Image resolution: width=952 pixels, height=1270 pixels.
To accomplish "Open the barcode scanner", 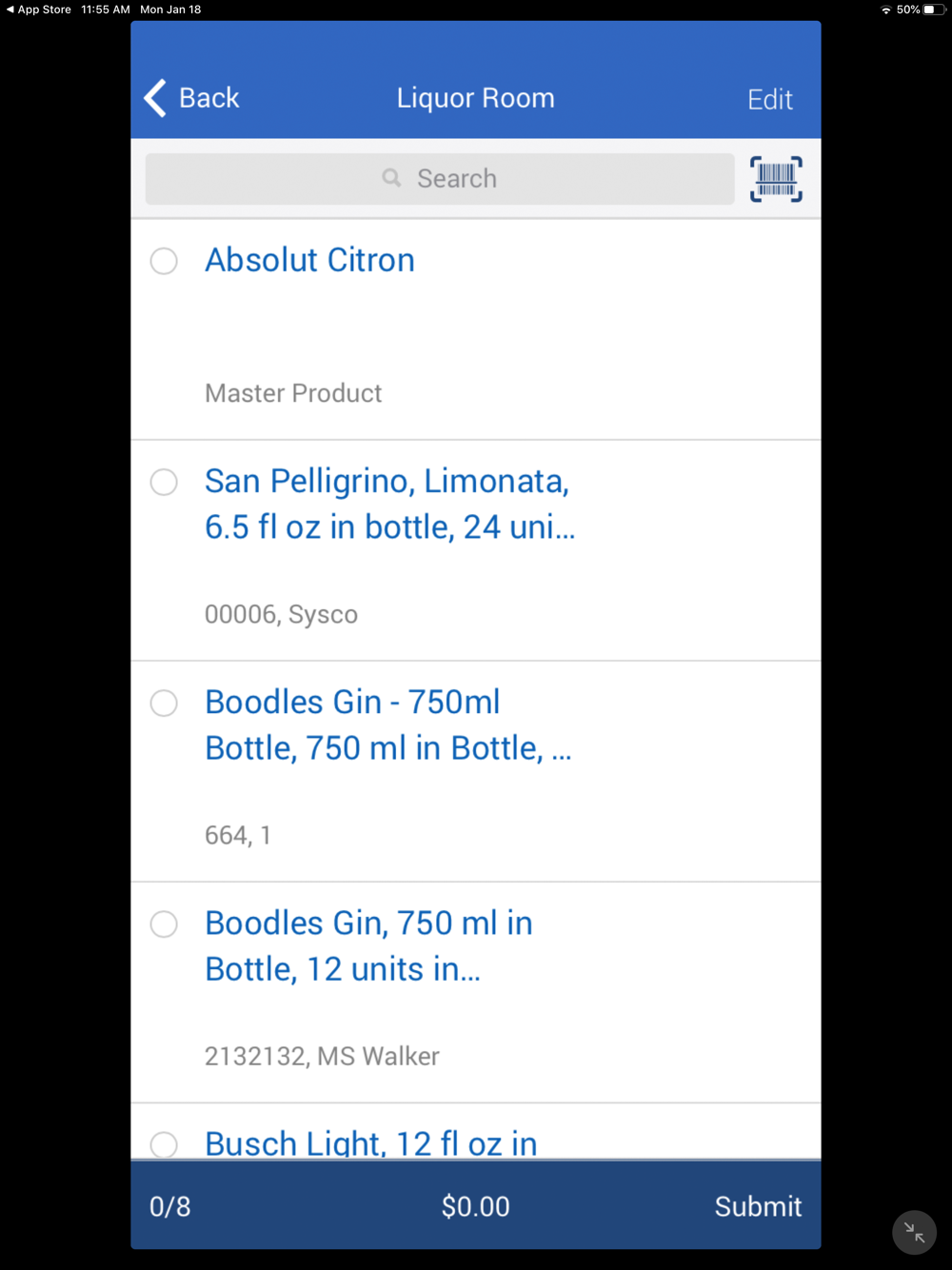I will click(x=776, y=179).
